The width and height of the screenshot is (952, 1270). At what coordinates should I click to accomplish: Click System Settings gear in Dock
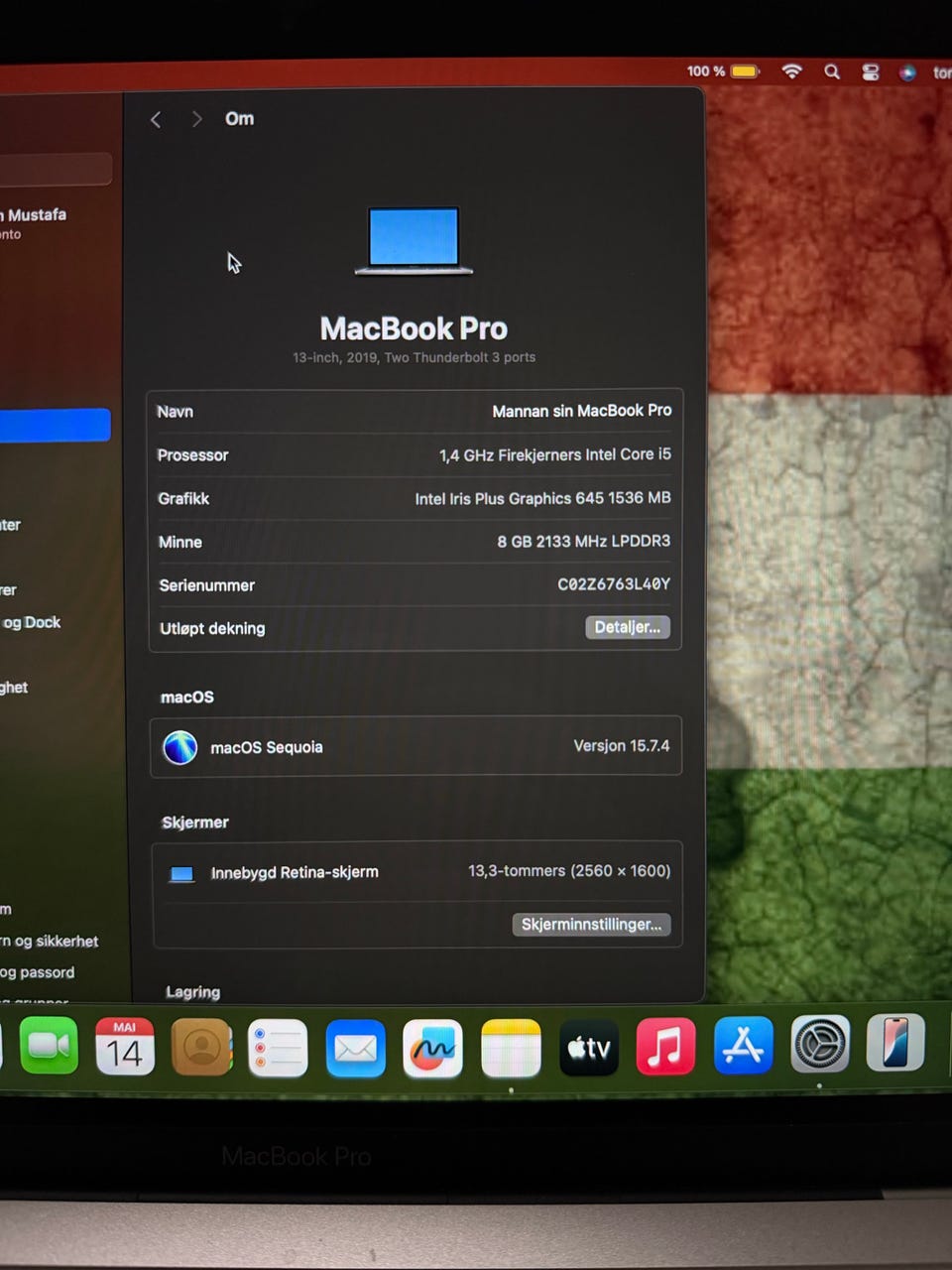(x=820, y=1044)
